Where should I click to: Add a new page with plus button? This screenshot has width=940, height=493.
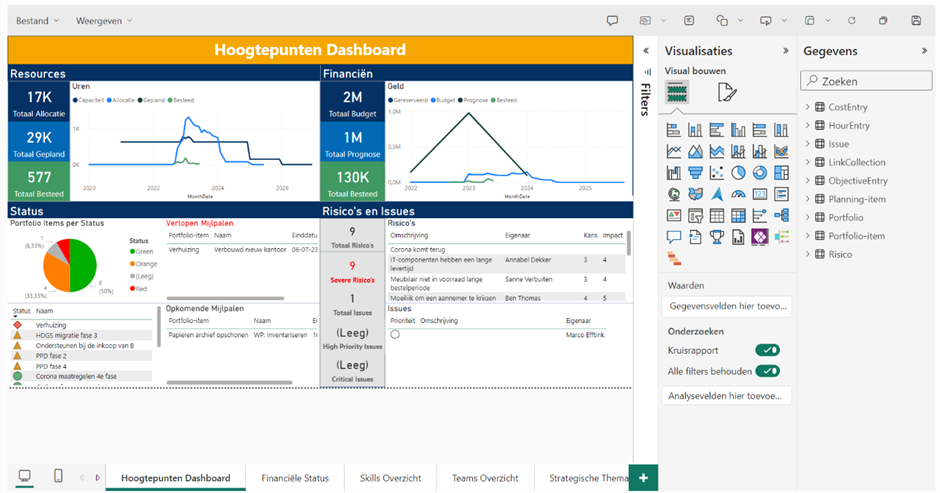click(643, 478)
